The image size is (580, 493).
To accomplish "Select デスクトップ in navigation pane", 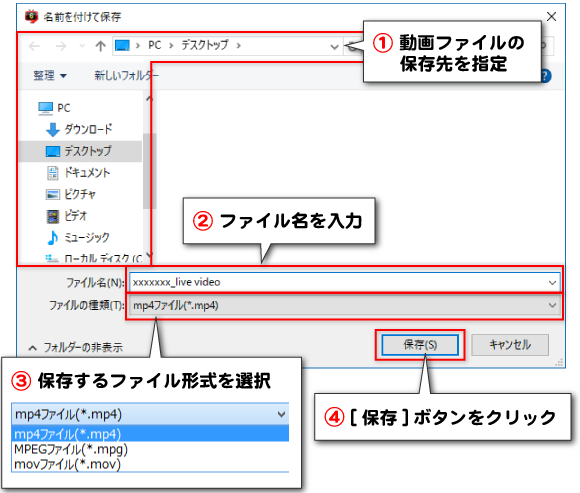I will click(x=78, y=151).
